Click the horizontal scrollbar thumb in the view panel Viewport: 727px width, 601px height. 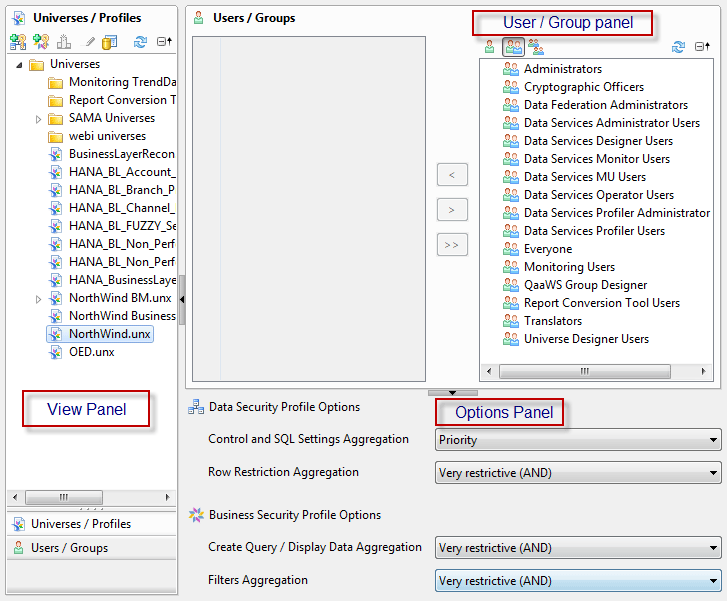pyautogui.click(x=64, y=498)
